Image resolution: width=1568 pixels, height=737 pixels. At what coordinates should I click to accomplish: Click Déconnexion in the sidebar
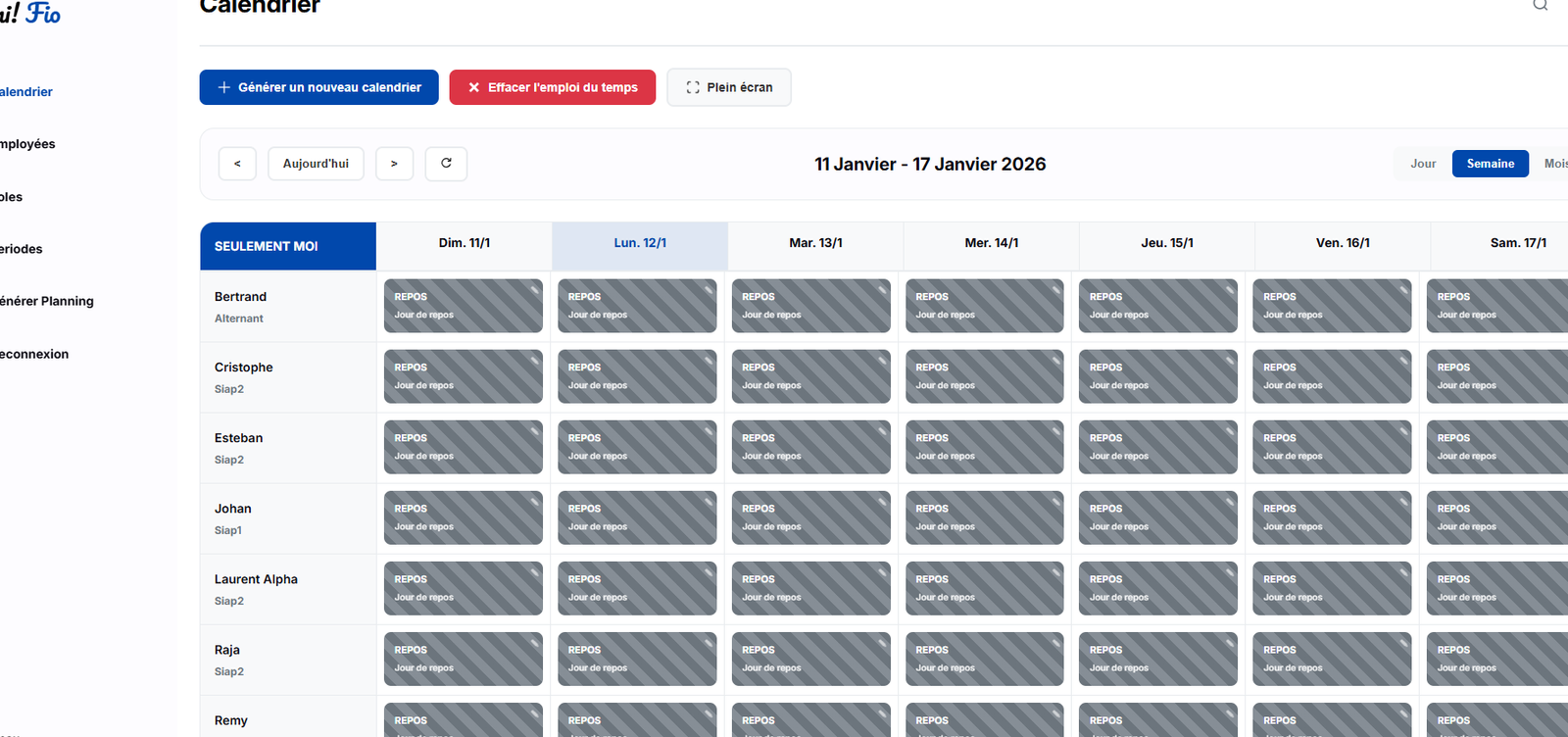click(33, 354)
